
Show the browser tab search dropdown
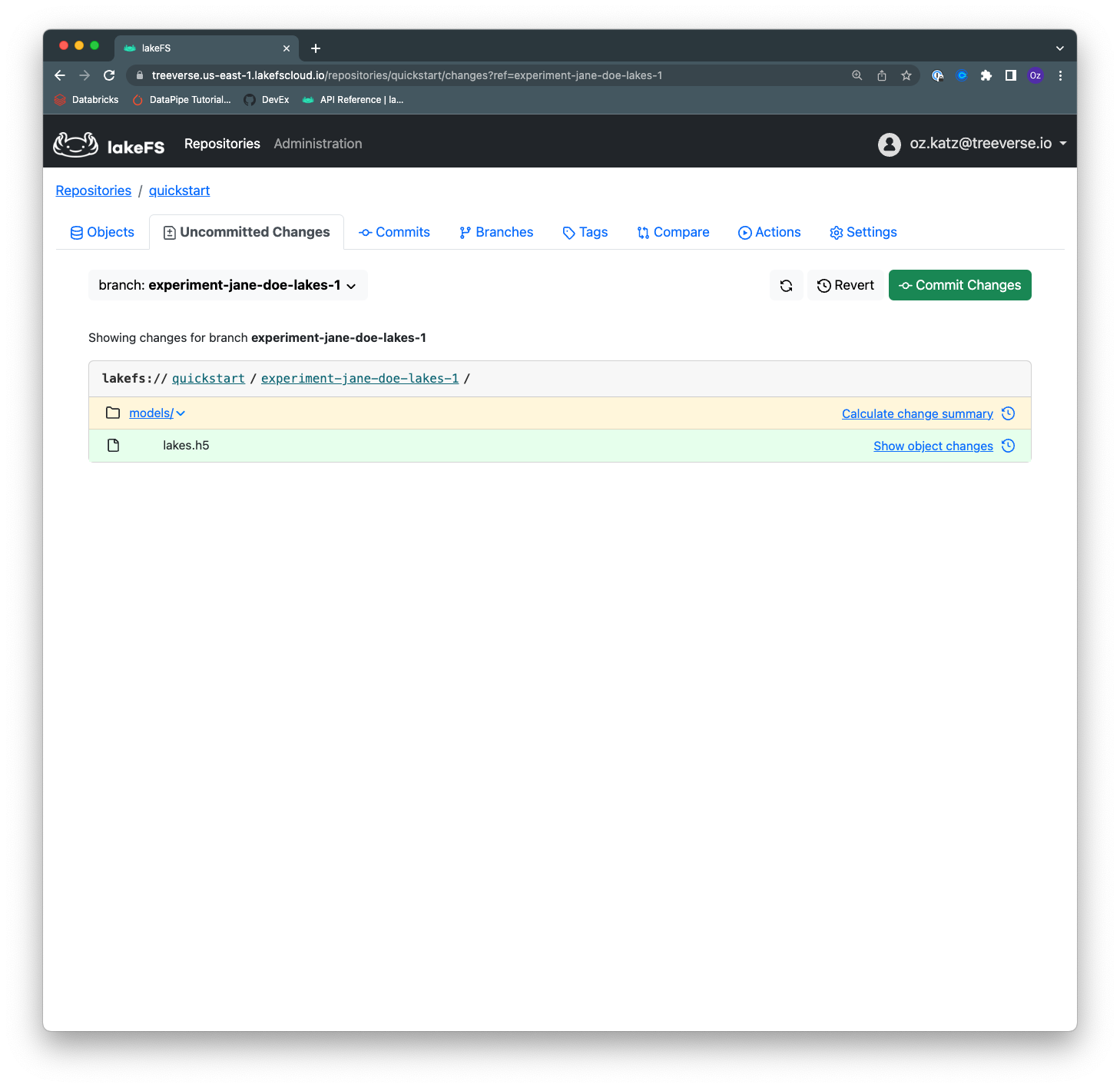pyautogui.click(x=1060, y=48)
